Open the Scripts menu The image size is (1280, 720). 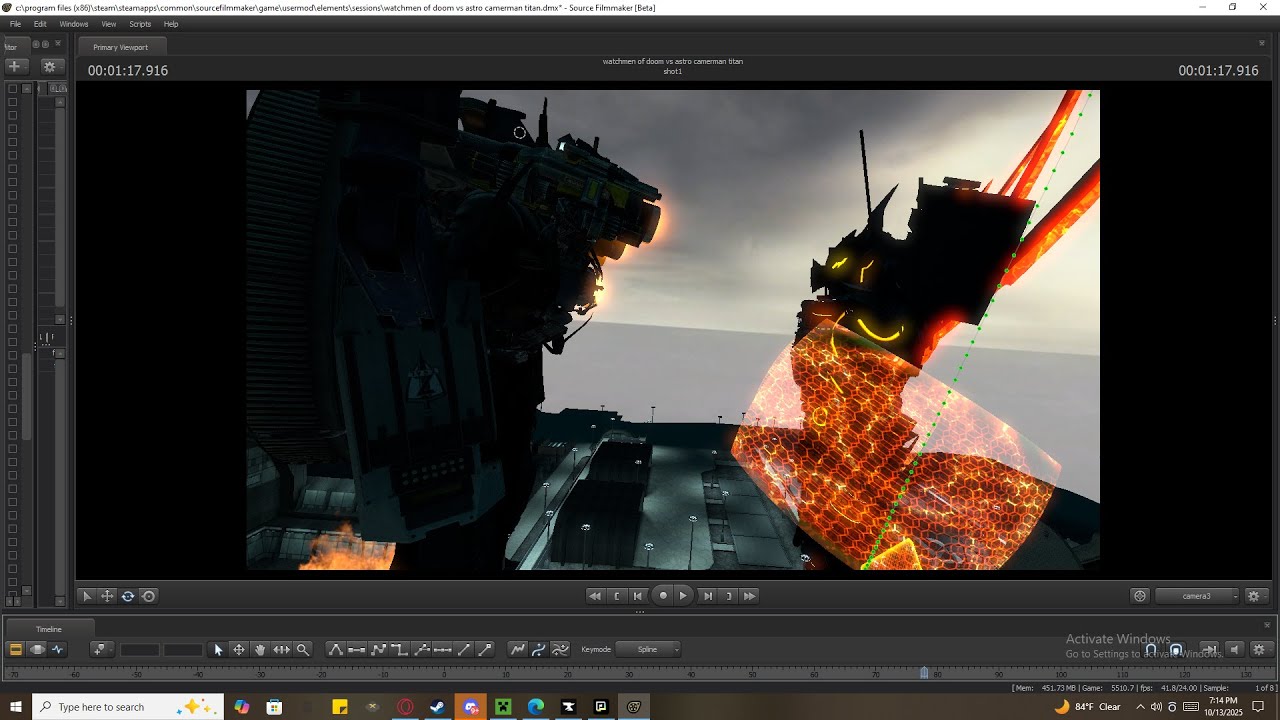[x=140, y=24]
